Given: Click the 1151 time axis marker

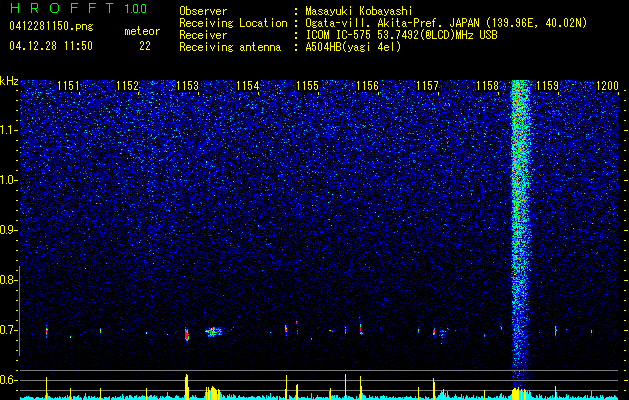Looking at the screenshot, I should point(68,86).
